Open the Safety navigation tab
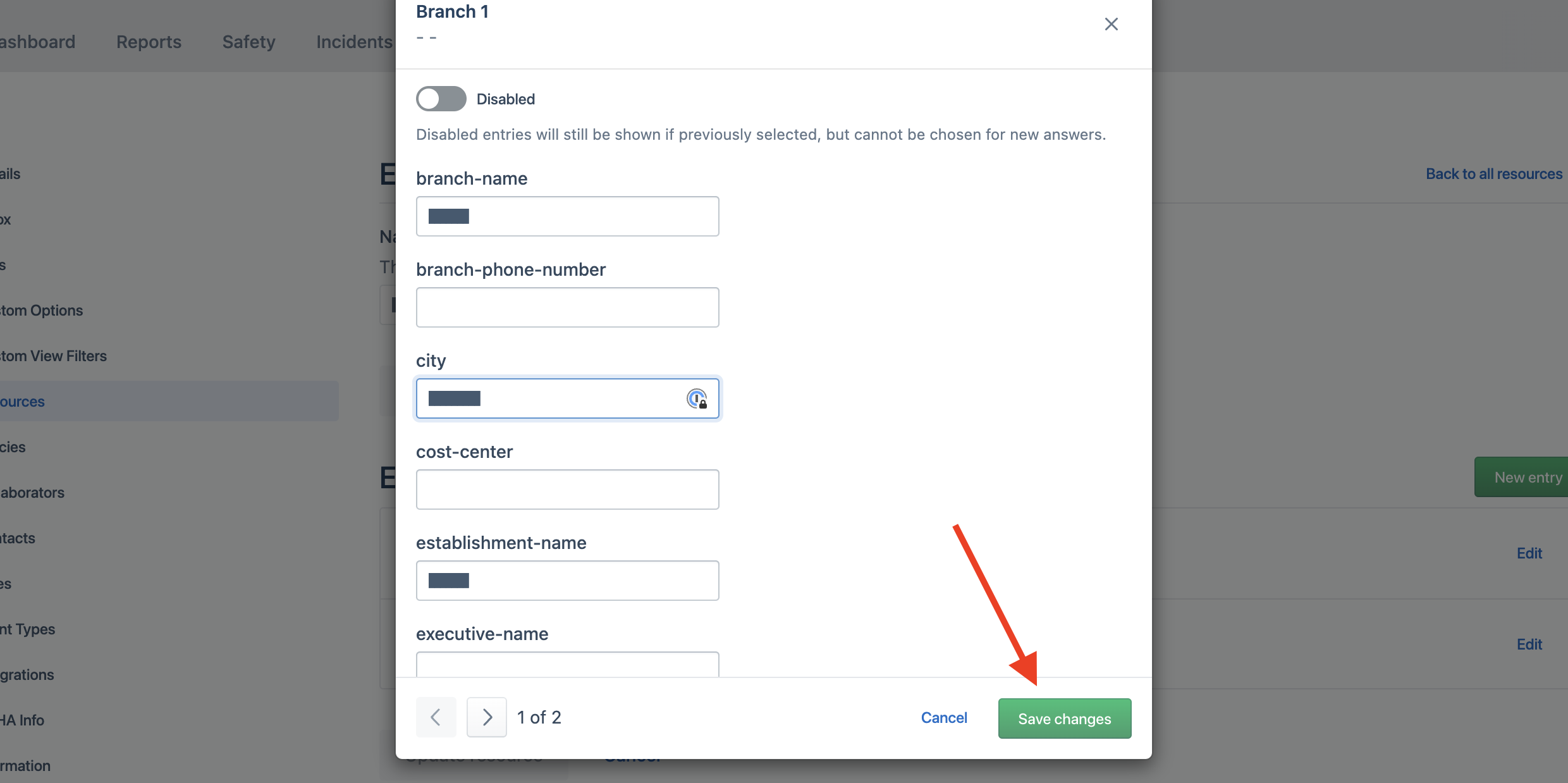This screenshot has width=1568, height=783. click(x=249, y=42)
